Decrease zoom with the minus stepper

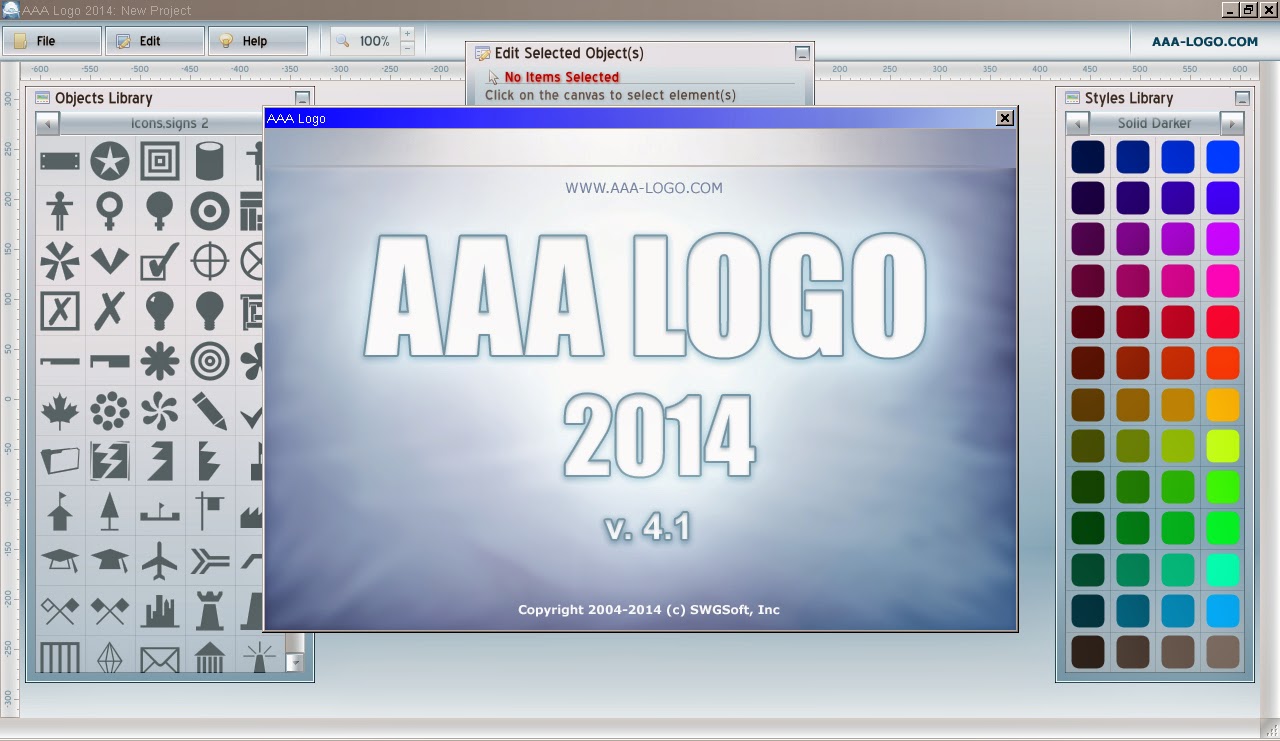coord(407,48)
